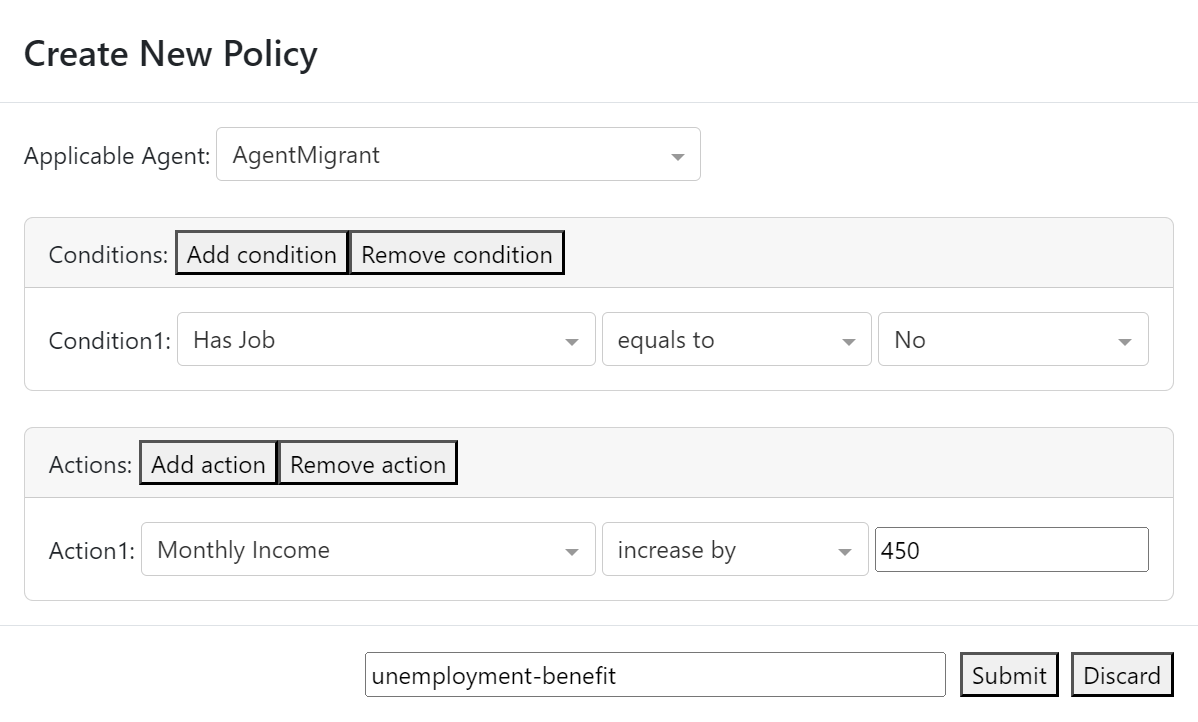Click the Remove condition button
The height and width of the screenshot is (722, 1198).
456,254
